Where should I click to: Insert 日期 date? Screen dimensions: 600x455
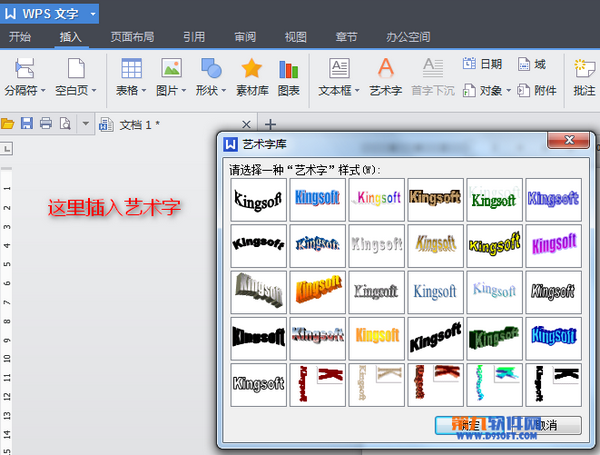tap(482, 64)
